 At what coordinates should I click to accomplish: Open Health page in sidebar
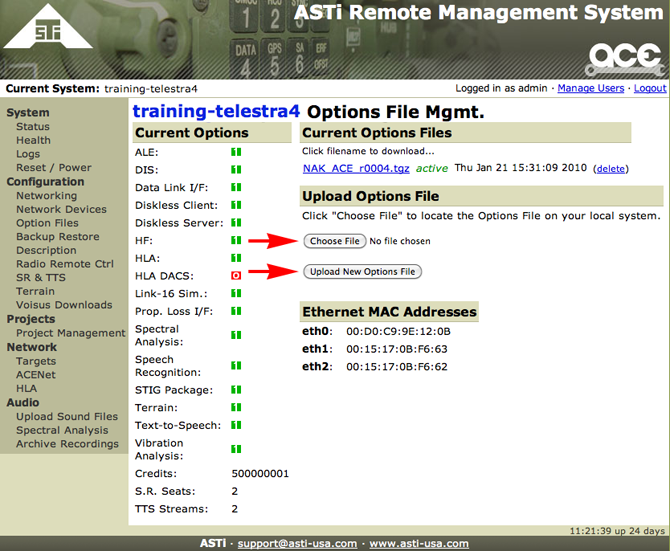(33, 141)
